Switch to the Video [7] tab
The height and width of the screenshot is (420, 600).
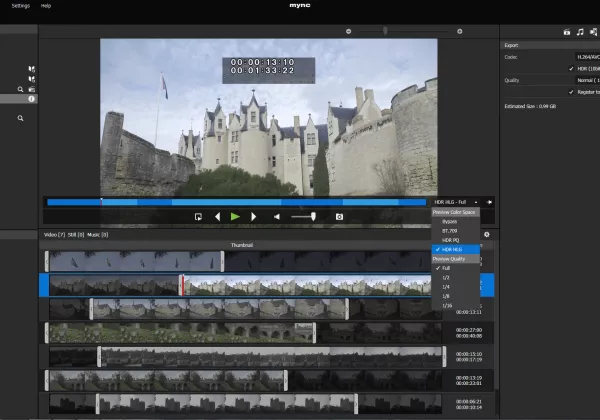pyautogui.click(x=54, y=234)
